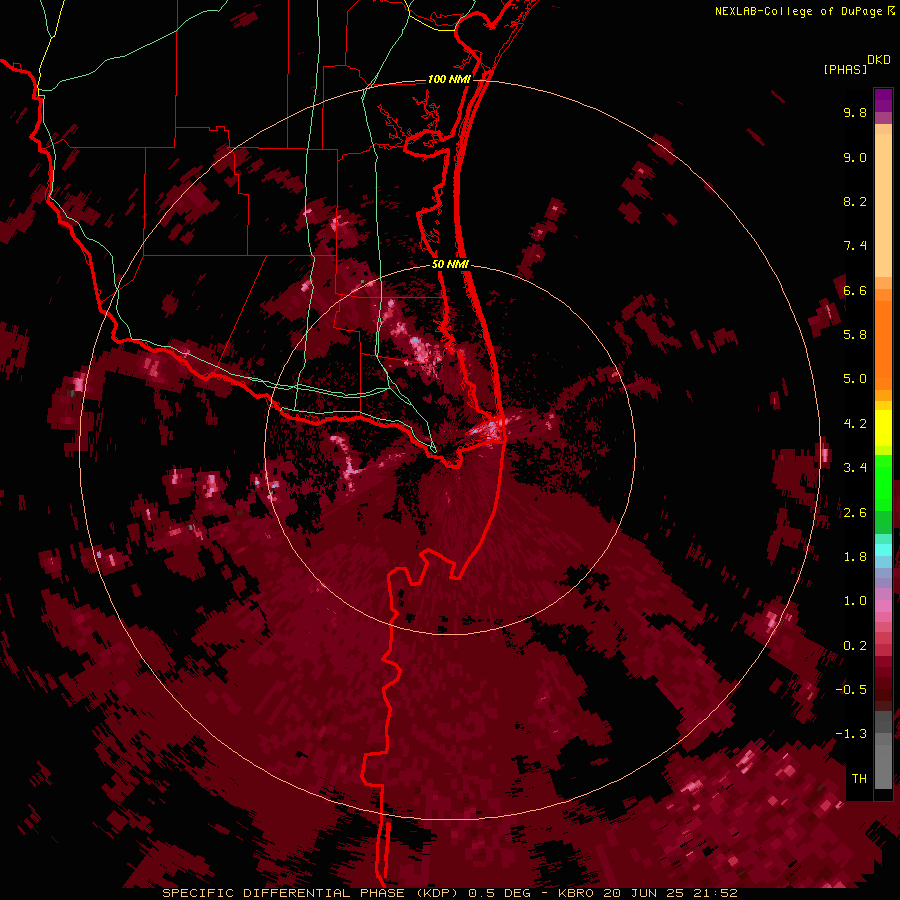
Task: Click the 5.8 value on the color scale
Action: 855,335
